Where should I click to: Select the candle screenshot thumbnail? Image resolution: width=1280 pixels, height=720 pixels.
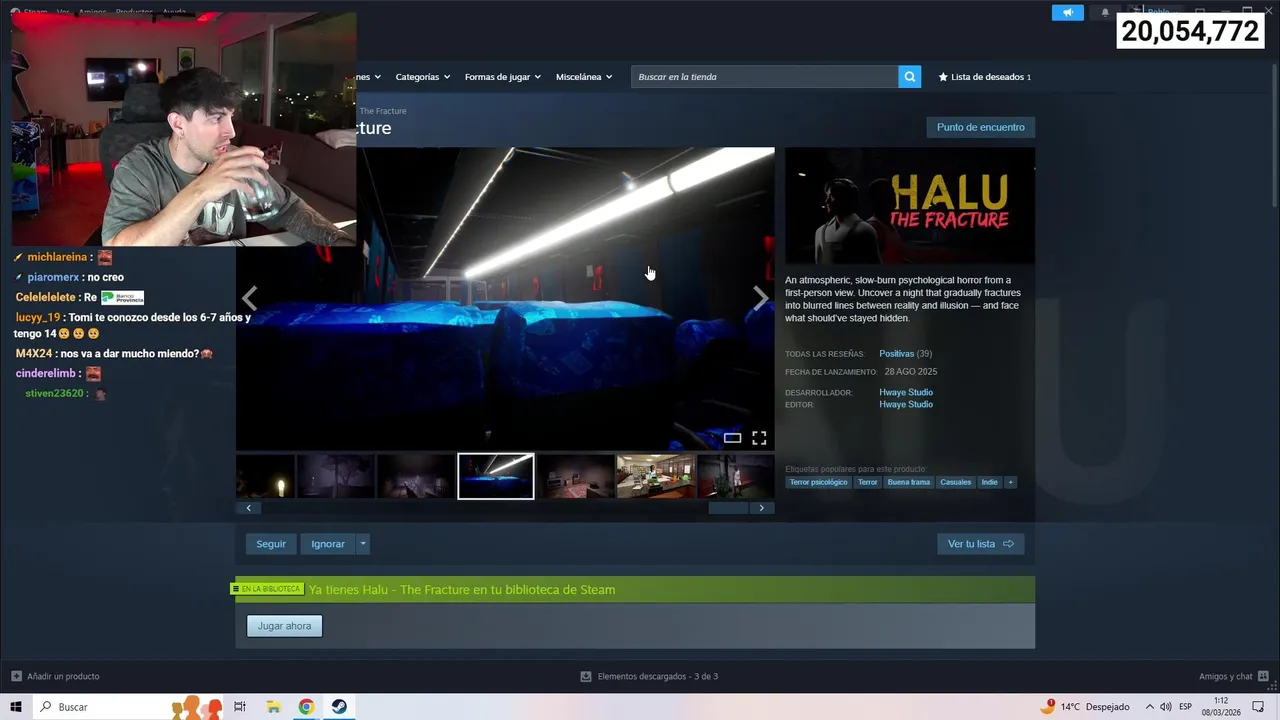coord(265,476)
